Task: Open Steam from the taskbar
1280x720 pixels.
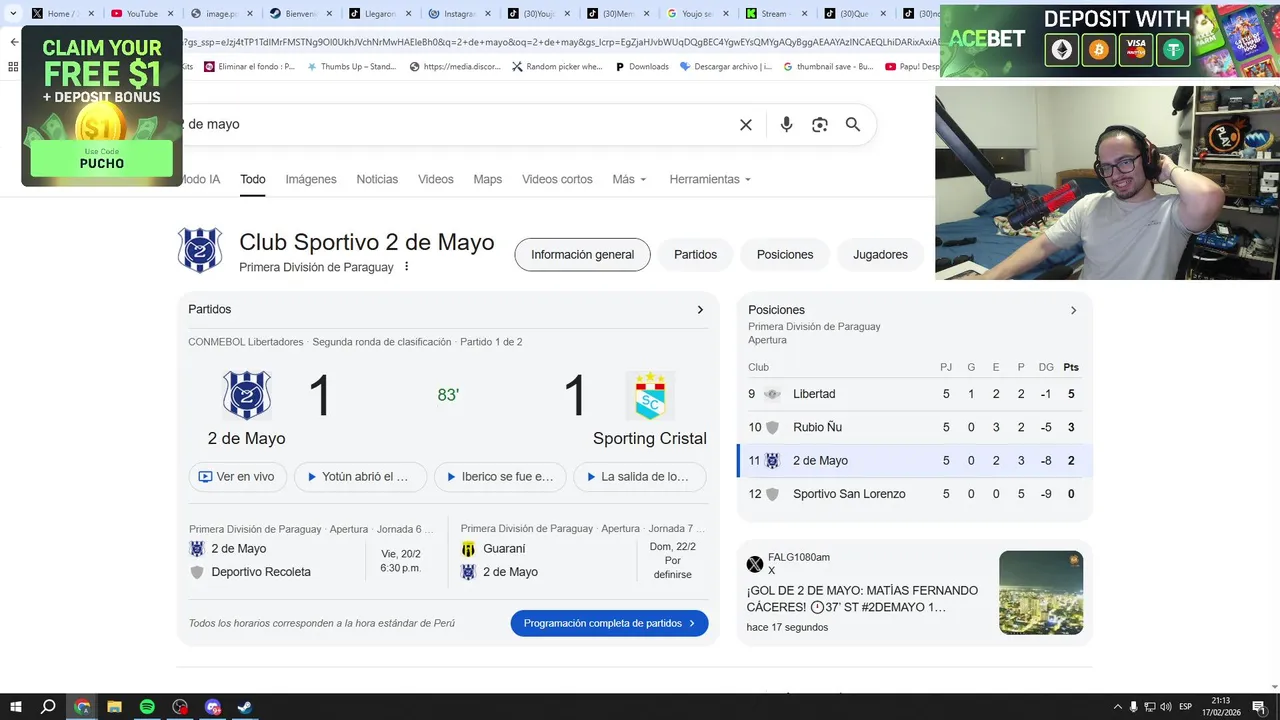Action: [244, 707]
